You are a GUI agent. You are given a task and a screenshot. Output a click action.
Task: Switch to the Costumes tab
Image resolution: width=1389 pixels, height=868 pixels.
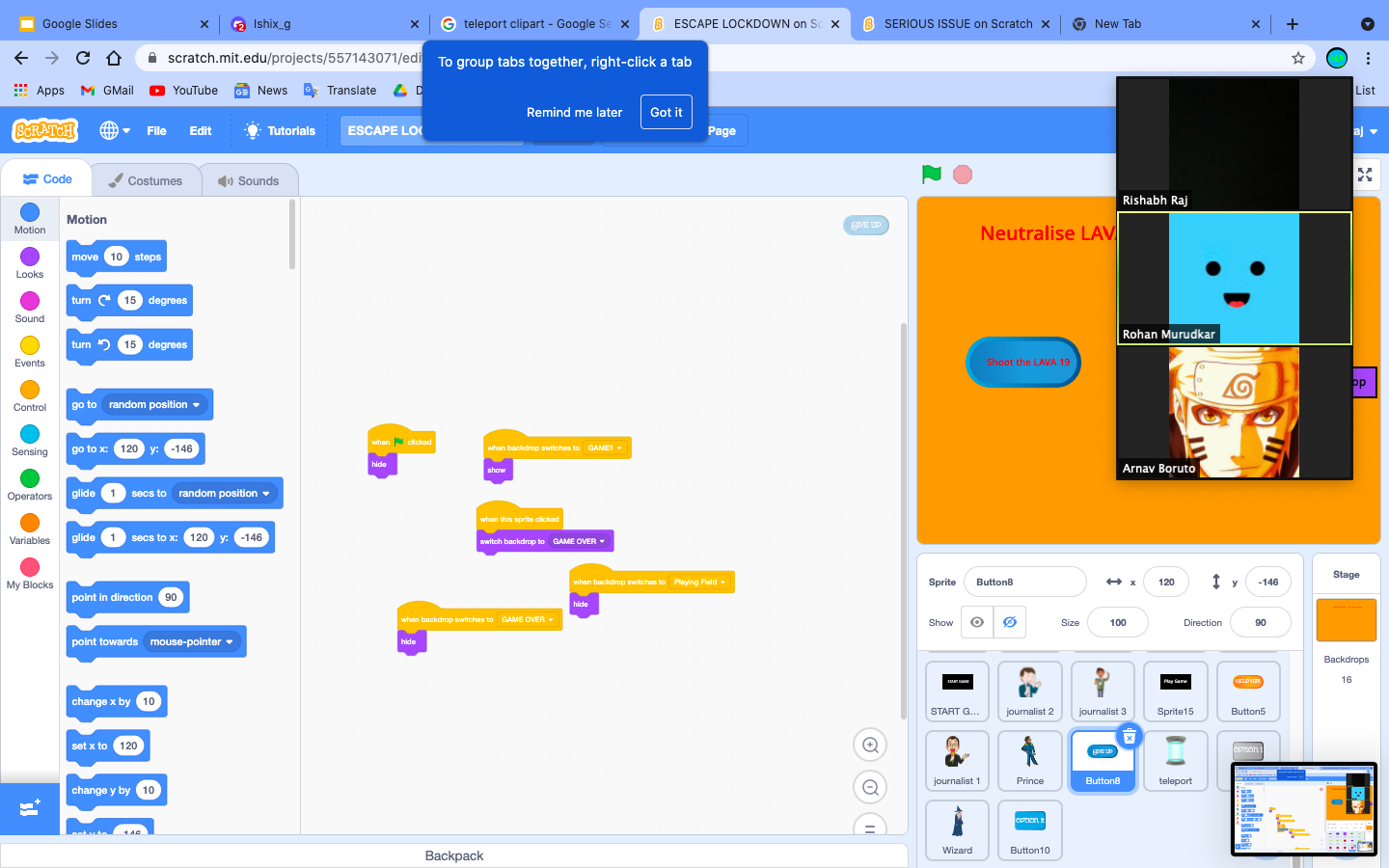(x=146, y=180)
